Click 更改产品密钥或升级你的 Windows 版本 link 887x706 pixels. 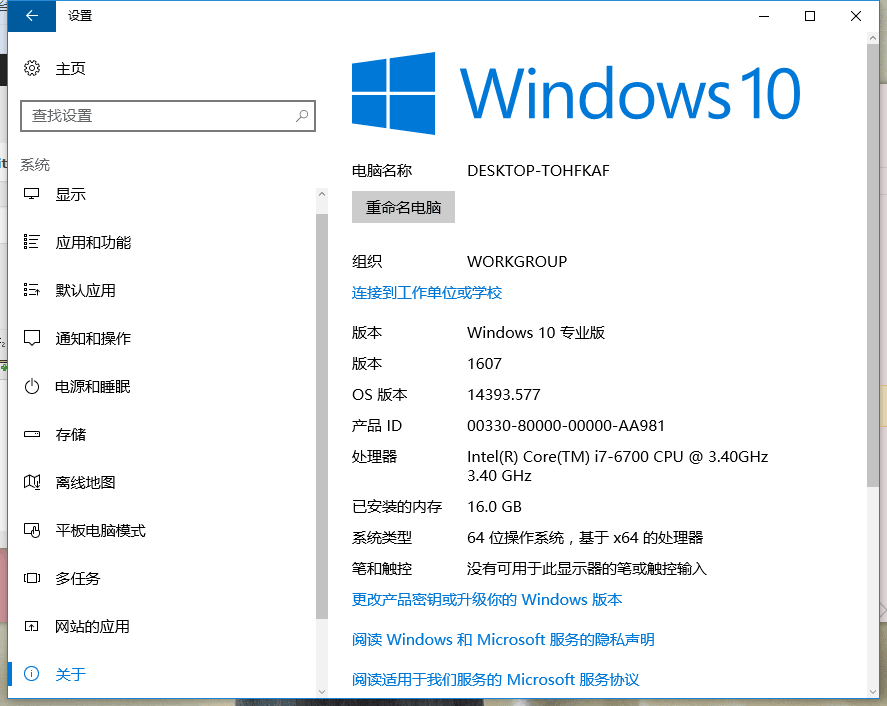coord(486,599)
